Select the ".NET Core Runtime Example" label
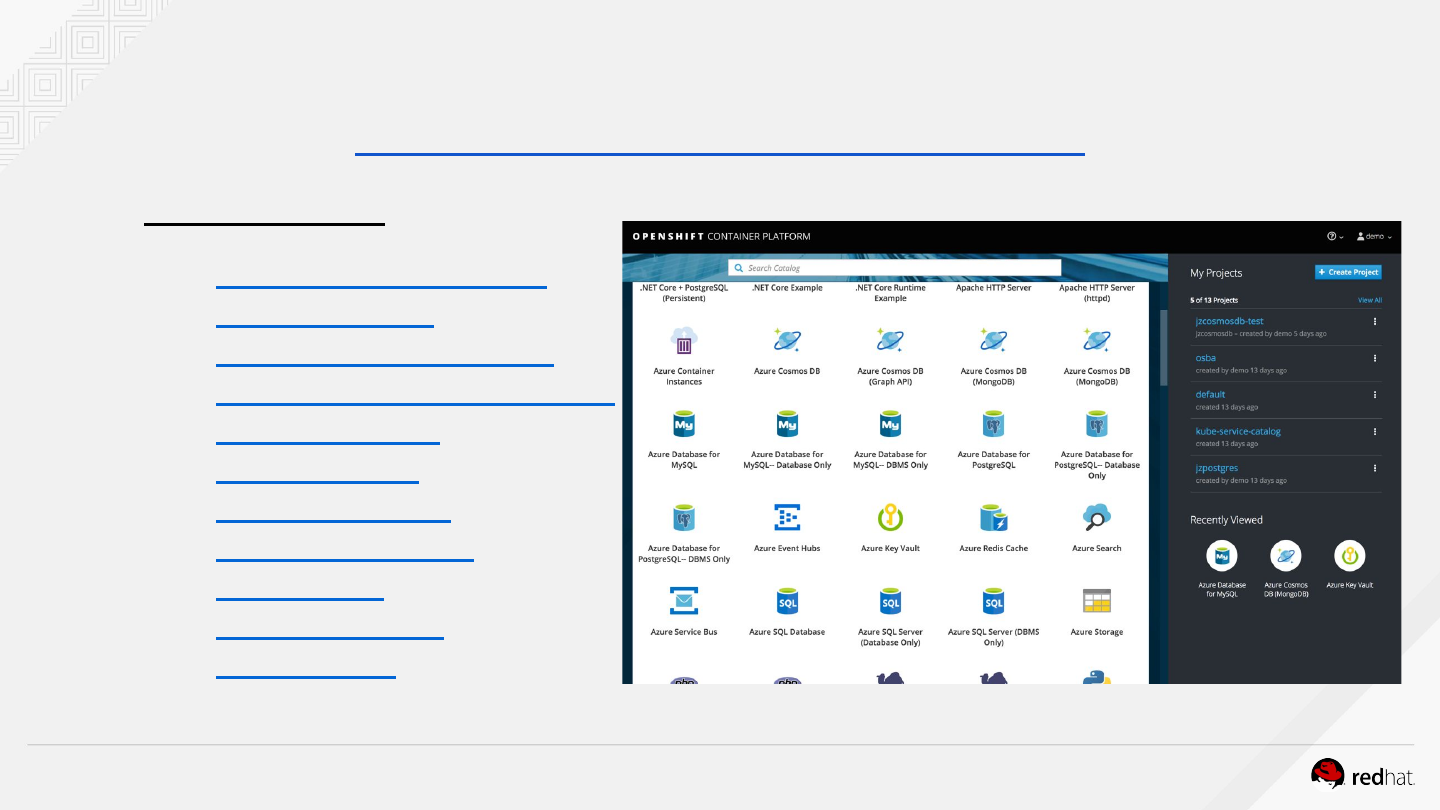The height and width of the screenshot is (810, 1440). [x=890, y=293]
